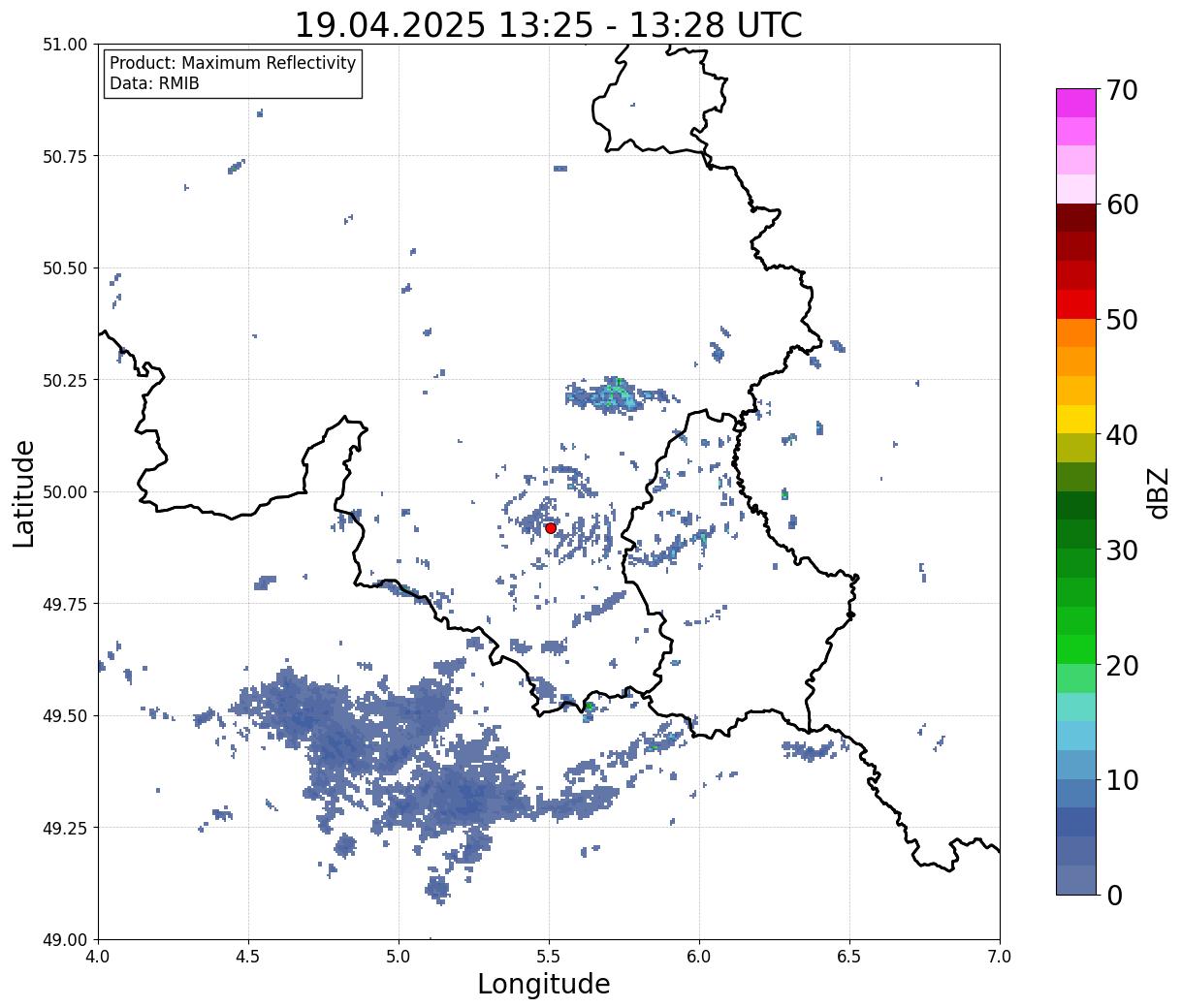
Task: Click longitude tick label 4.5
Action: coord(248,957)
